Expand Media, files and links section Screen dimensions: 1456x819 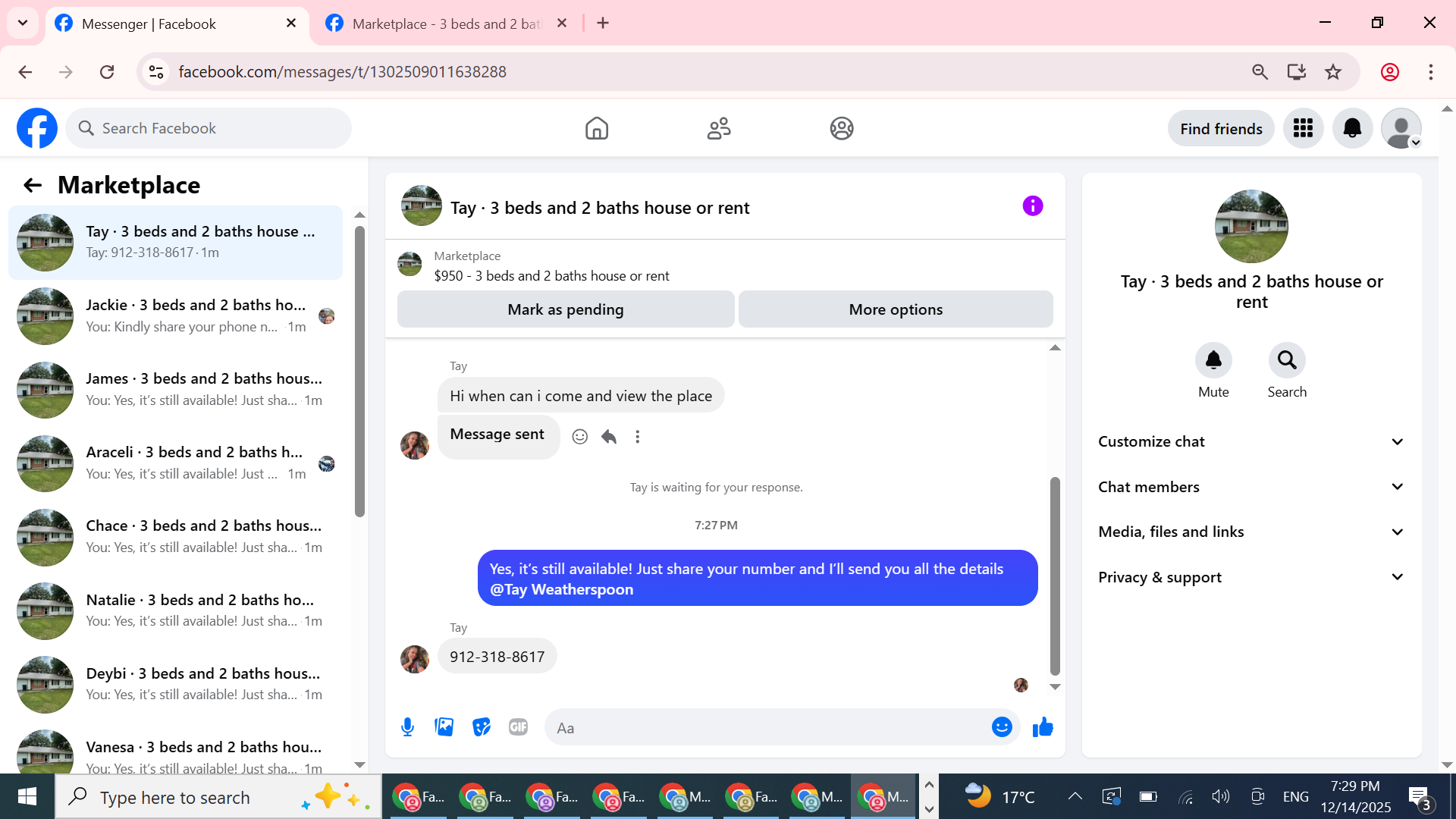1251,532
